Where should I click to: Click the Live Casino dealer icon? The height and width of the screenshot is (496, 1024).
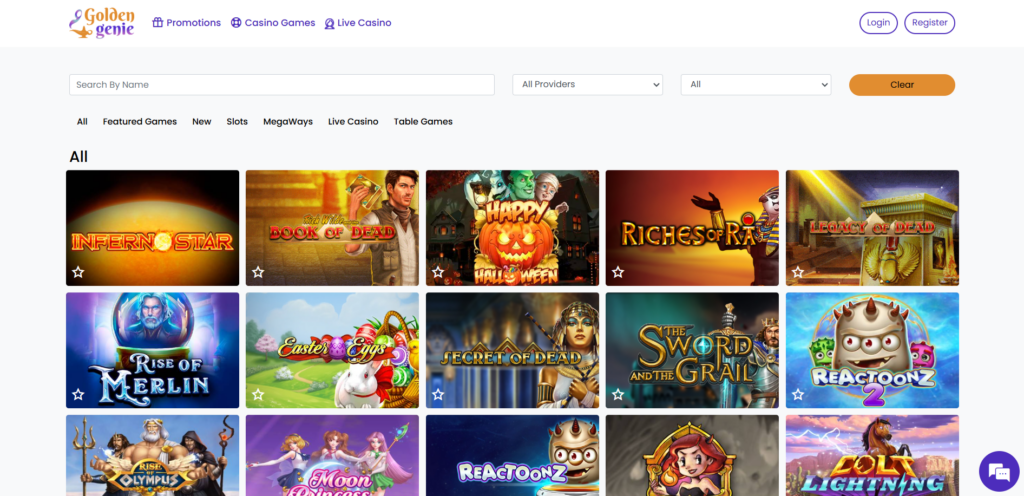click(330, 23)
